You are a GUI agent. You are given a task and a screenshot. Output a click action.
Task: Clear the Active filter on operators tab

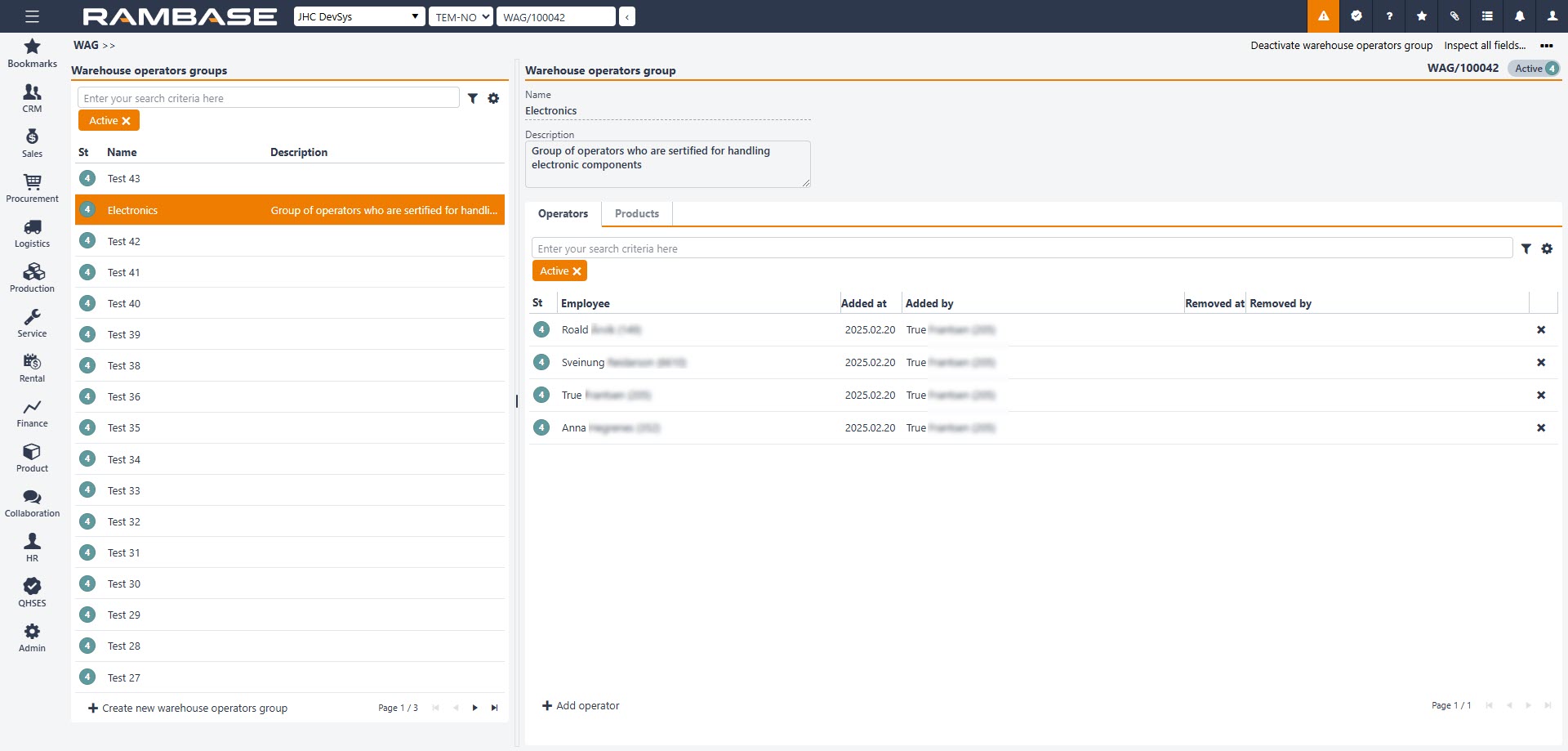point(577,271)
